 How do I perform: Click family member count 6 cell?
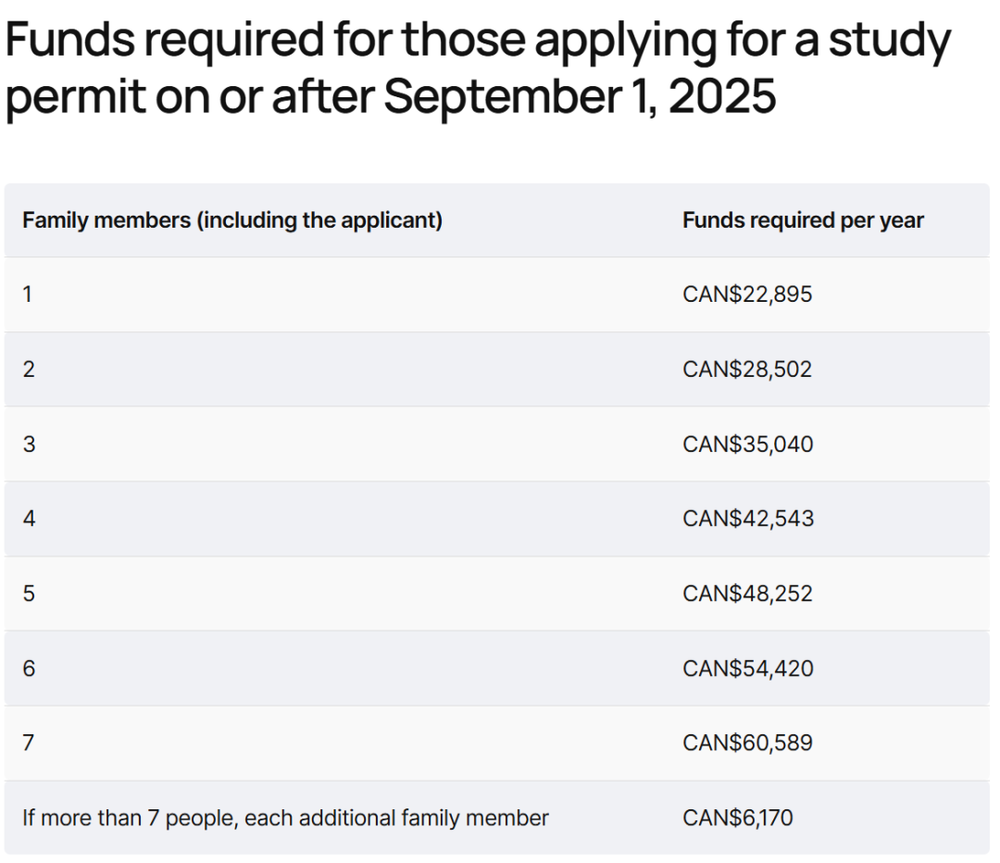[x=29, y=668]
